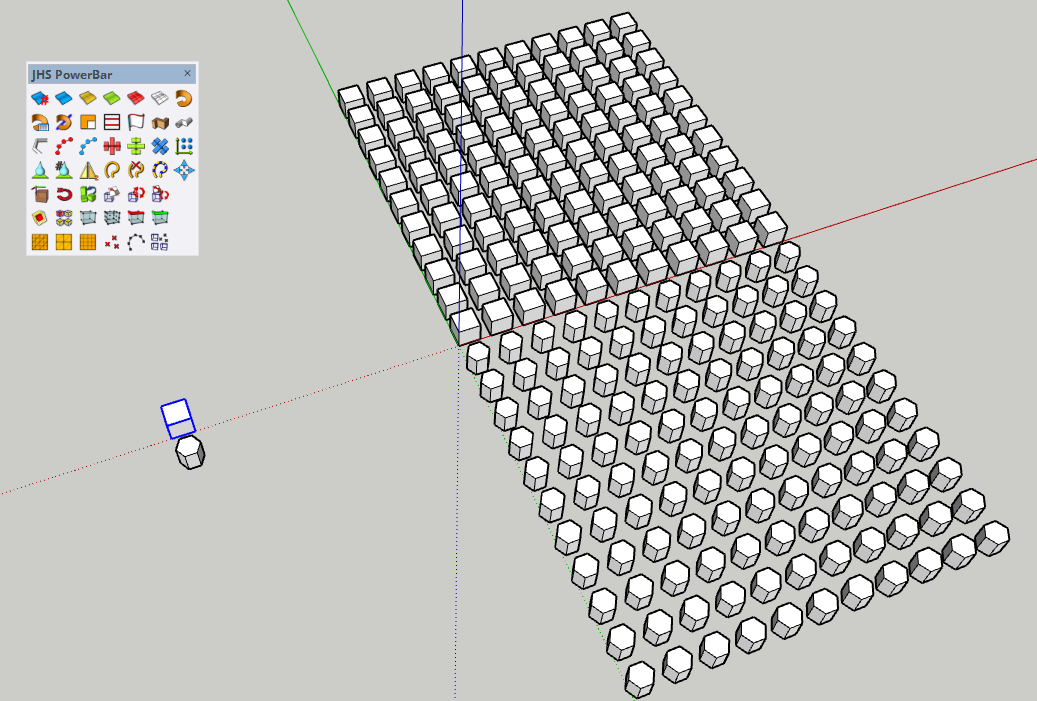The height and width of the screenshot is (701, 1037).
Task: Click the three red x marks icon
Action: pyautogui.click(x=112, y=242)
